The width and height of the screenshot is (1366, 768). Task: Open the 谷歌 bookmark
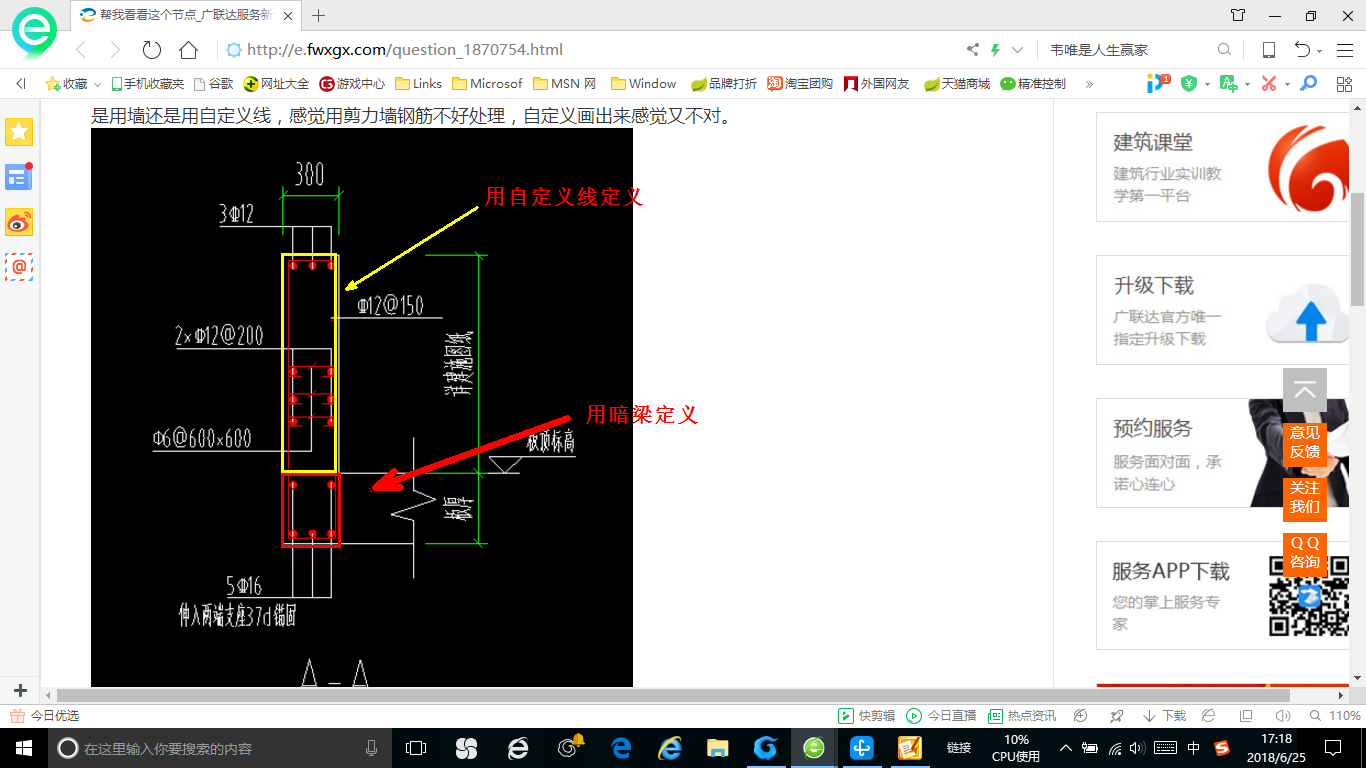[213, 84]
